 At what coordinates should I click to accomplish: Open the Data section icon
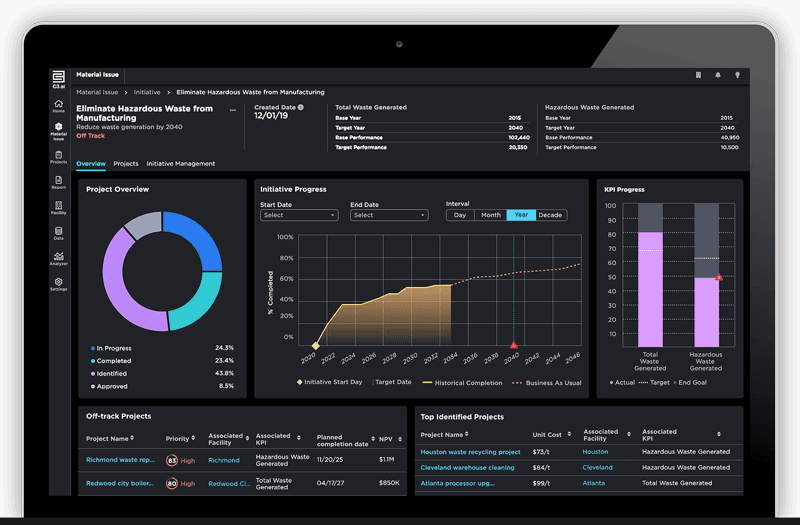pyautogui.click(x=59, y=233)
